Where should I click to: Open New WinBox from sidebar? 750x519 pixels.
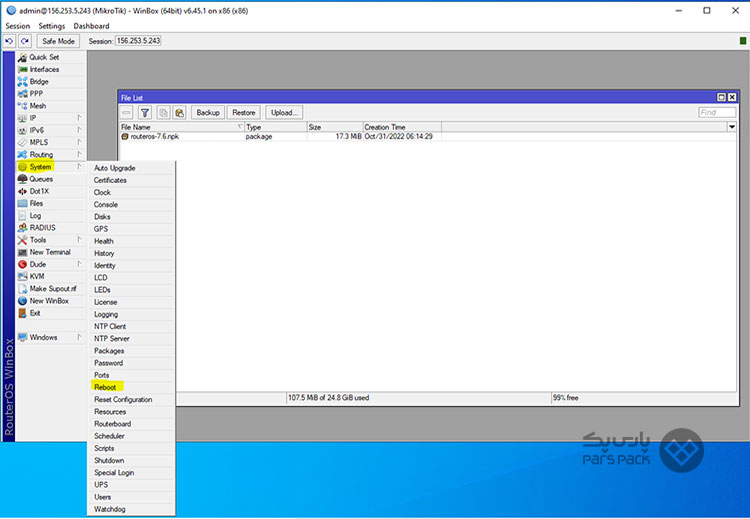pos(51,301)
